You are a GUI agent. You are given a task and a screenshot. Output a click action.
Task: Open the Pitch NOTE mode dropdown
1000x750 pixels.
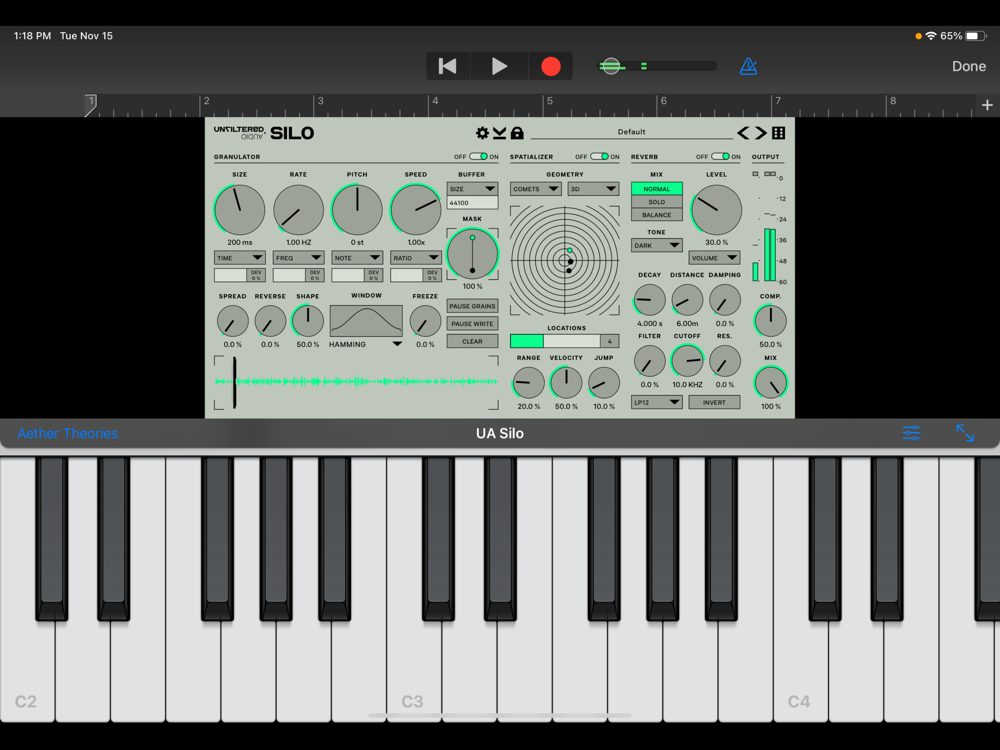pos(357,258)
